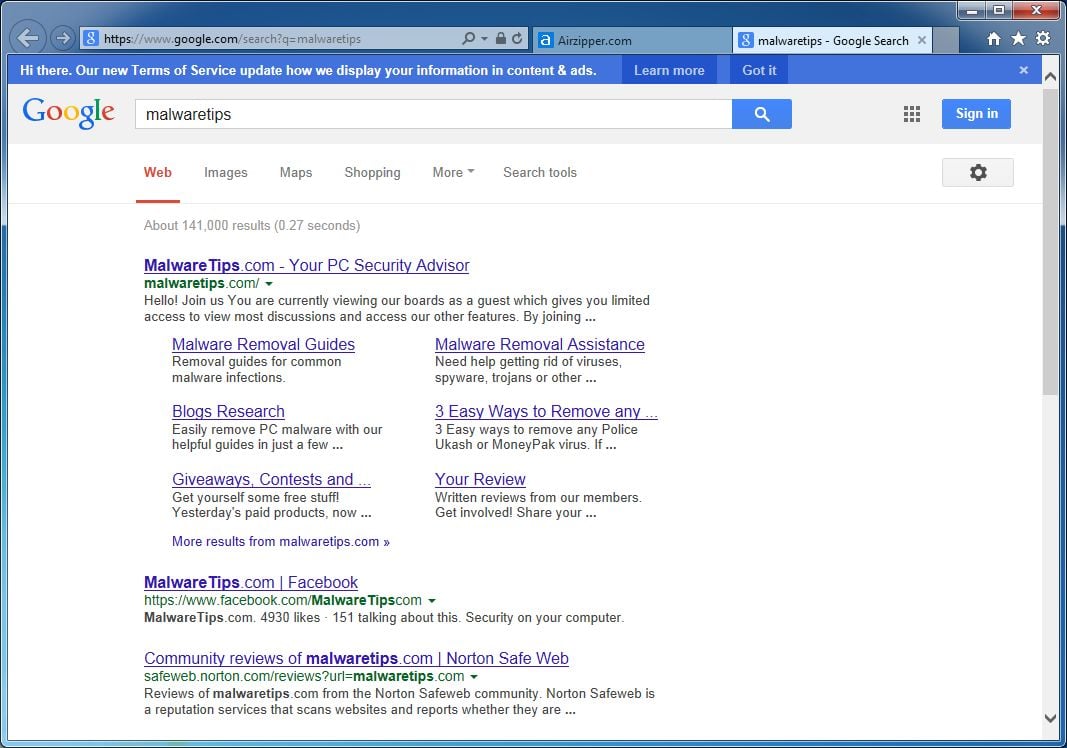This screenshot has width=1067, height=748.
Task: Open Google search settings gear button
Action: tap(977, 172)
